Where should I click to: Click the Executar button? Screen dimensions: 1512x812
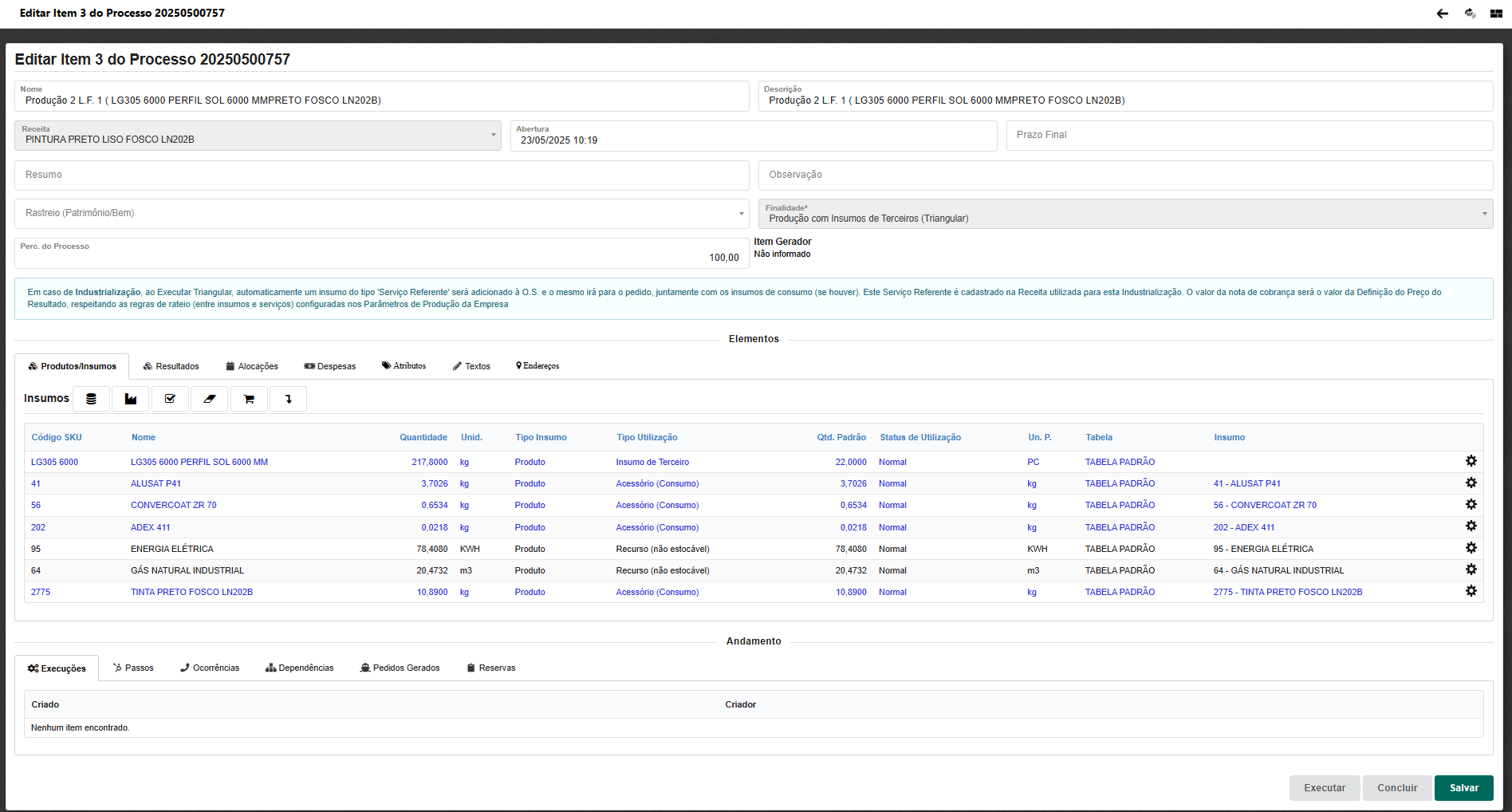pos(1324,788)
